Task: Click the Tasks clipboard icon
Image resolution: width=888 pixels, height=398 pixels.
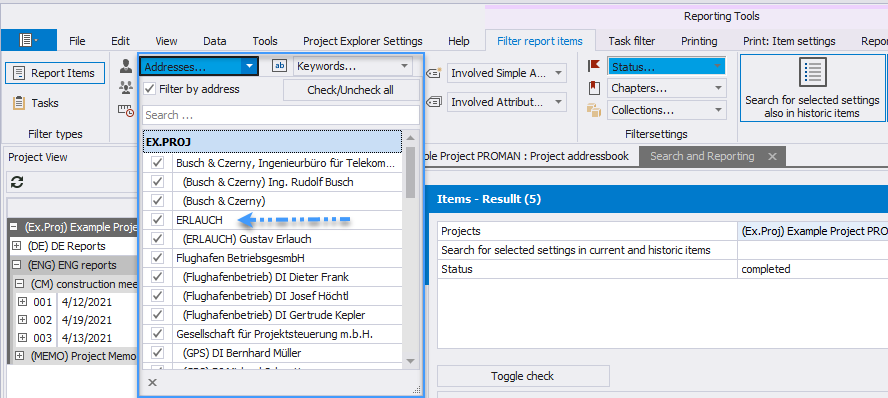Action: click(x=19, y=103)
